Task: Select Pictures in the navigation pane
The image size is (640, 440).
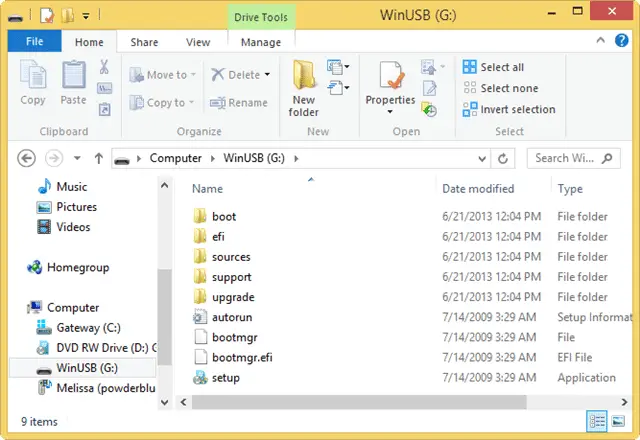Action: click(x=67, y=207)
